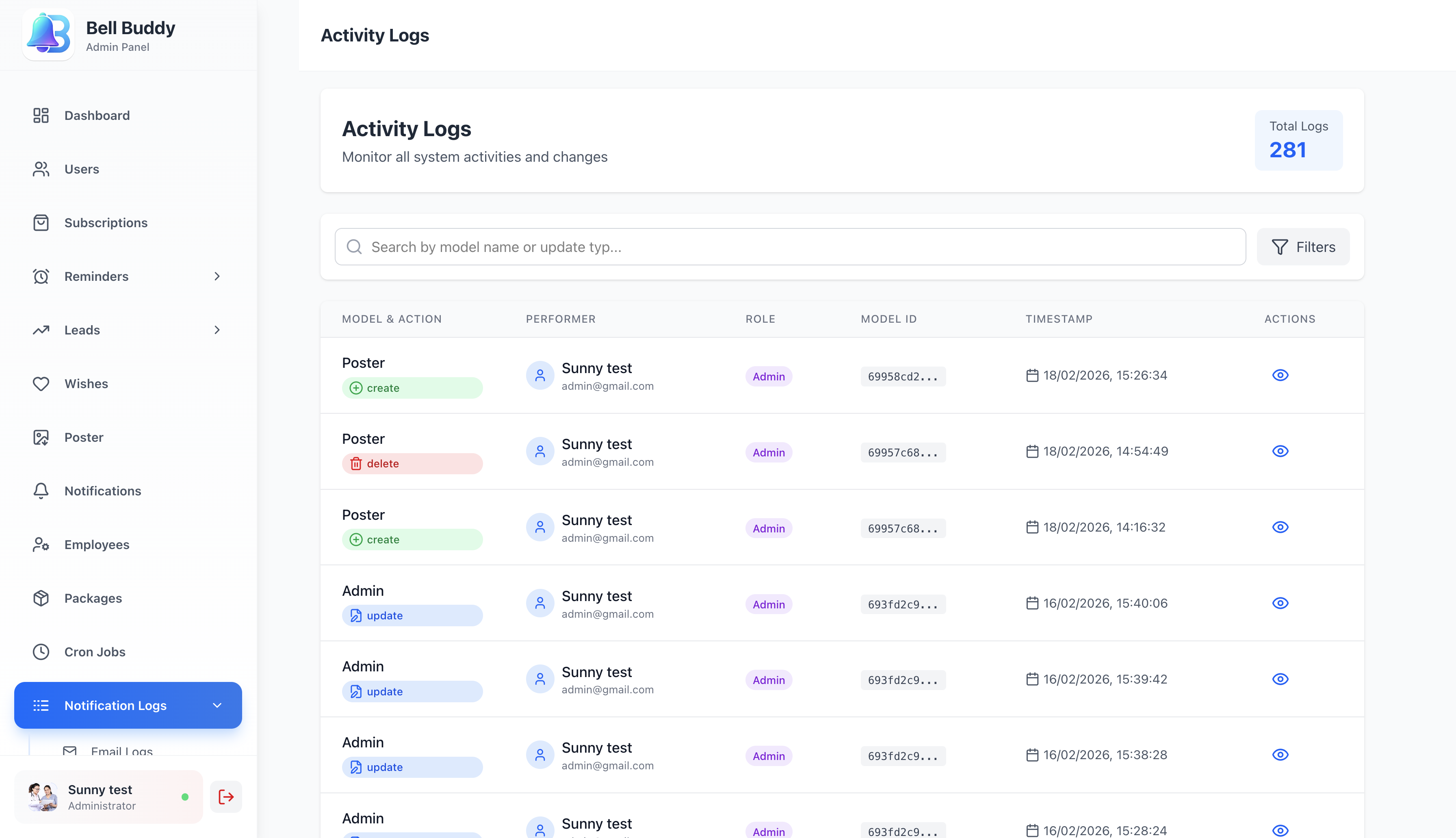
Task: Select Users in the sidebar
Action: pos(81,169)
